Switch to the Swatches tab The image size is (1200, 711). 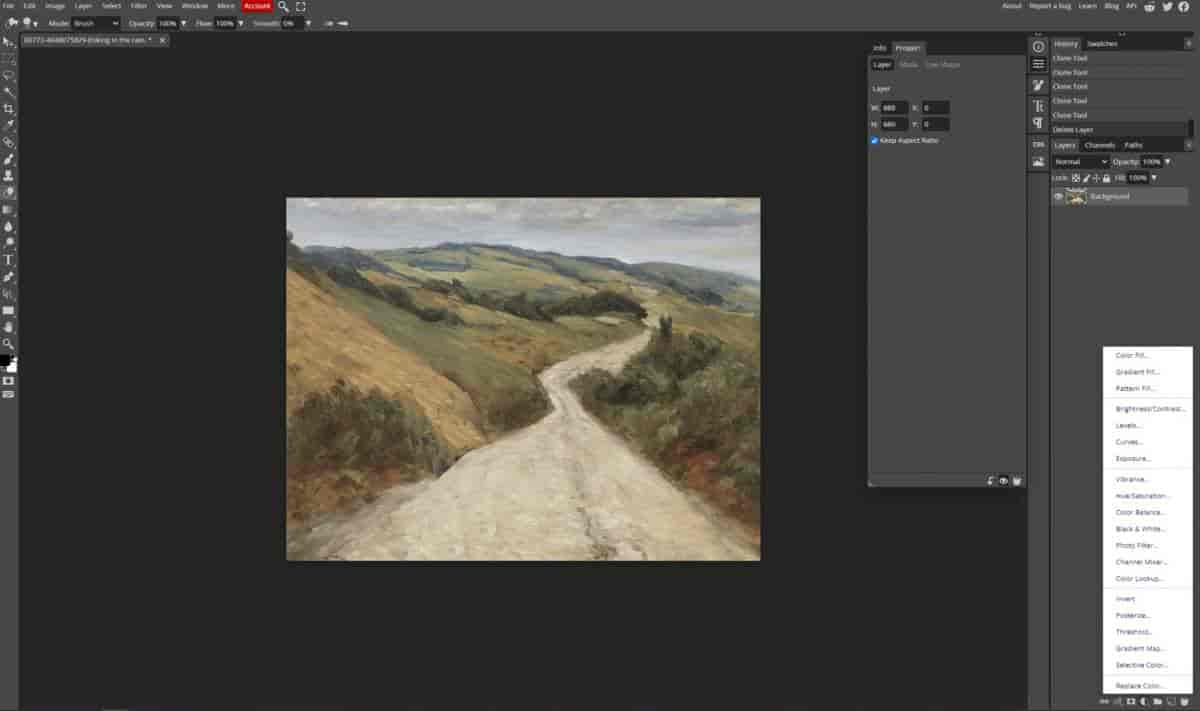(x=1102, y=44)
